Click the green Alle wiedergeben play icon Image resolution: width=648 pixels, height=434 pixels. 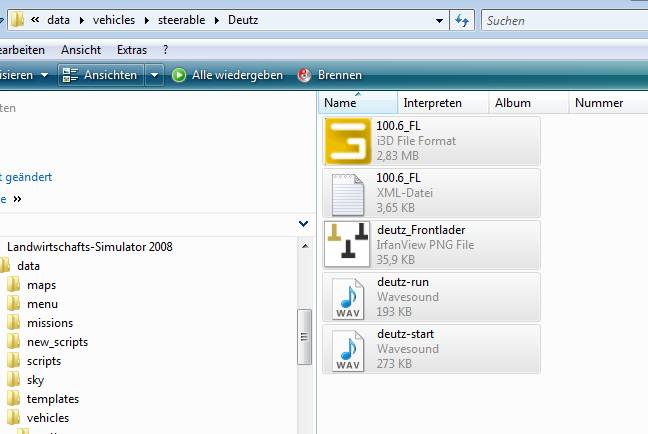(x=179, y=75)
